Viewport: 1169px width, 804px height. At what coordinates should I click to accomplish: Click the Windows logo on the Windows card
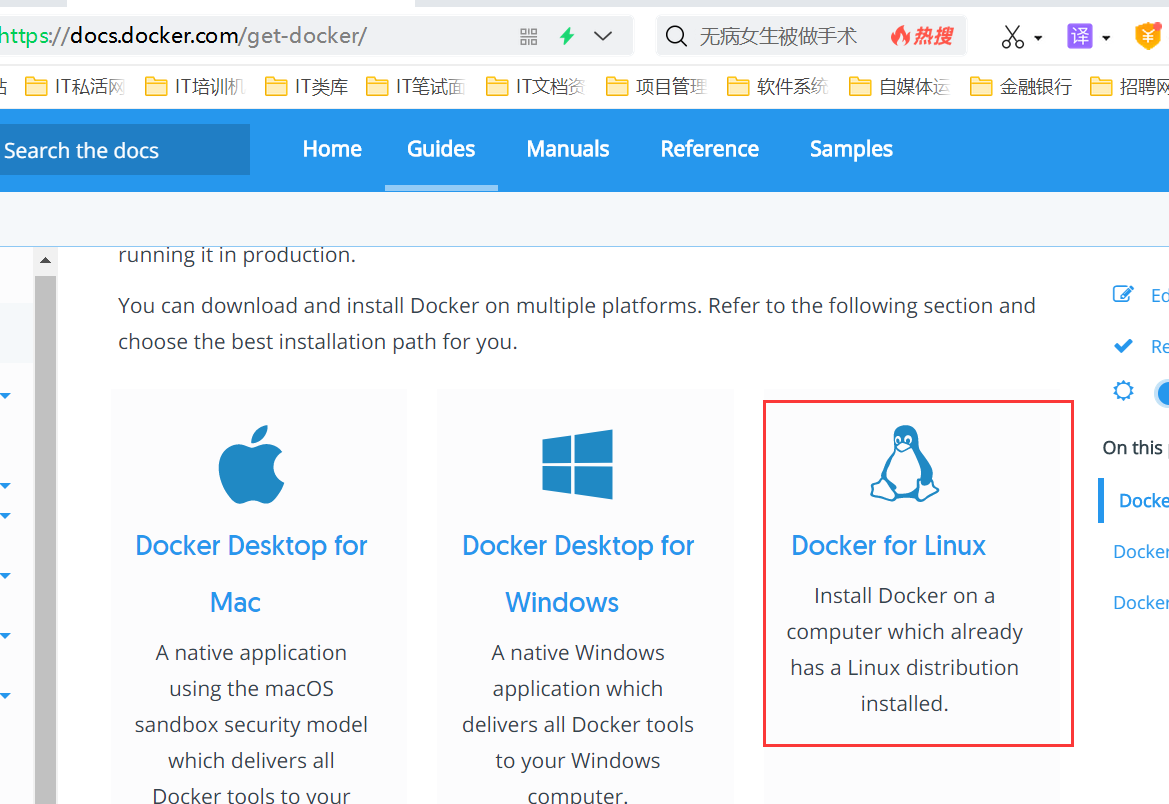pos(578,463)
